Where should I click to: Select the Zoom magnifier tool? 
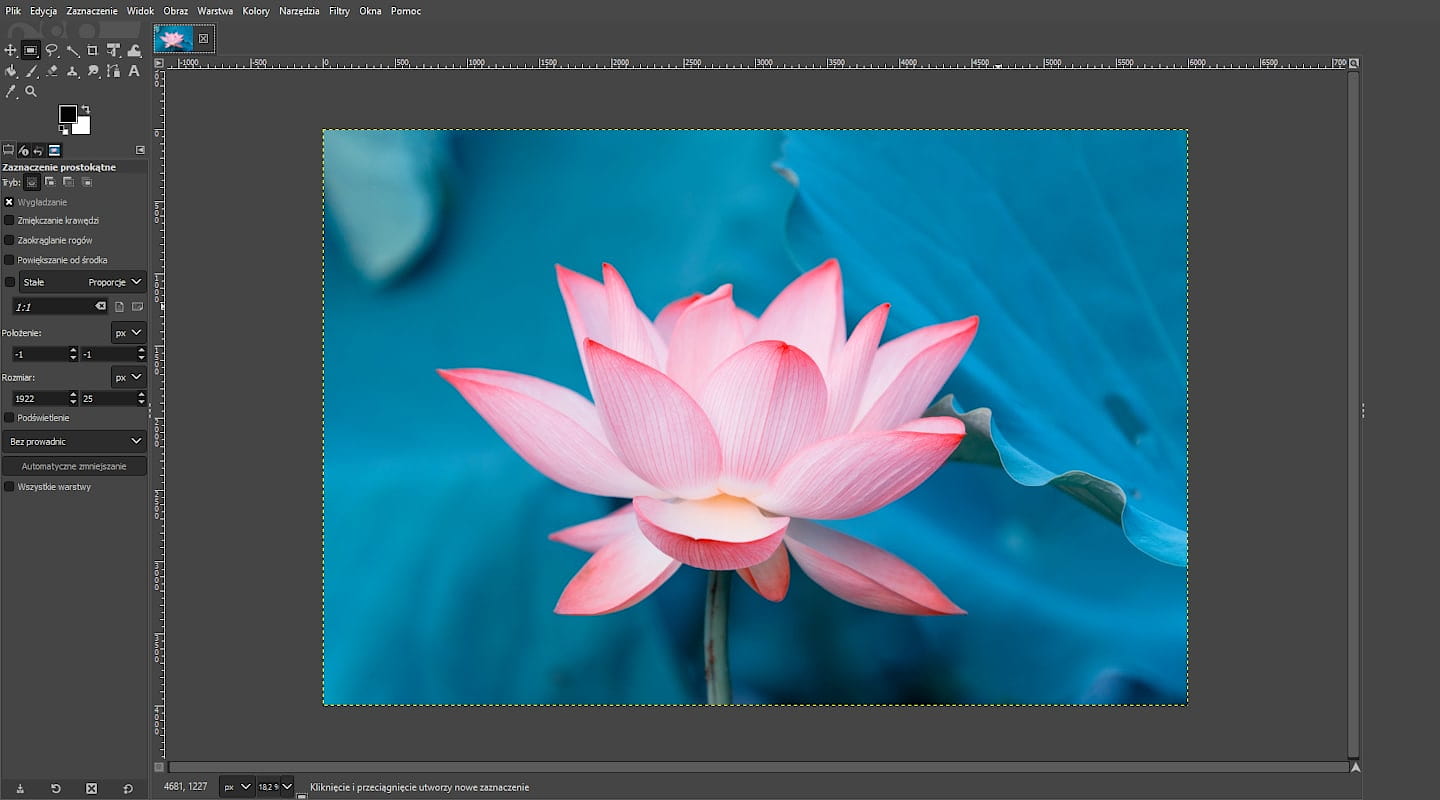[x=31, y=91]
